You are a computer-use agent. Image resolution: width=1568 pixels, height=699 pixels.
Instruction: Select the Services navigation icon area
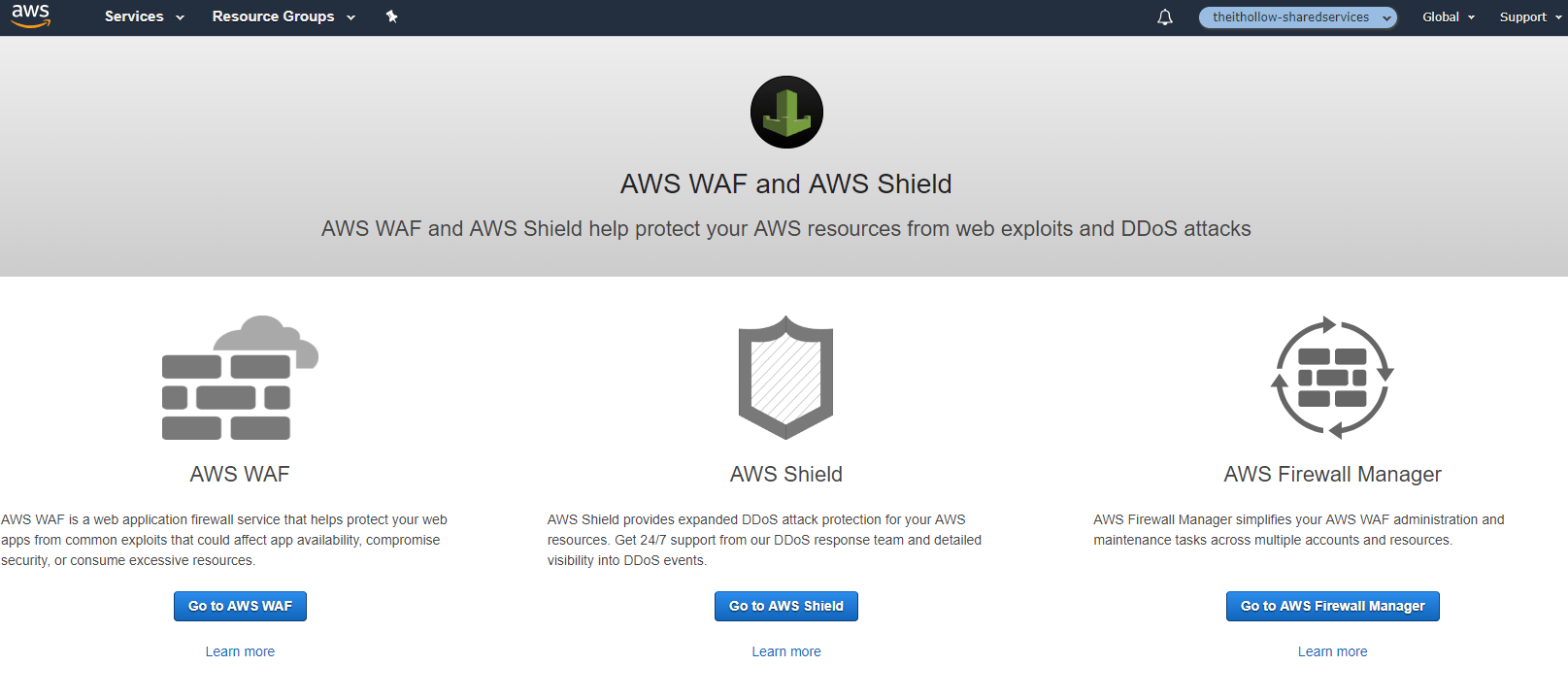pos(132,17)
